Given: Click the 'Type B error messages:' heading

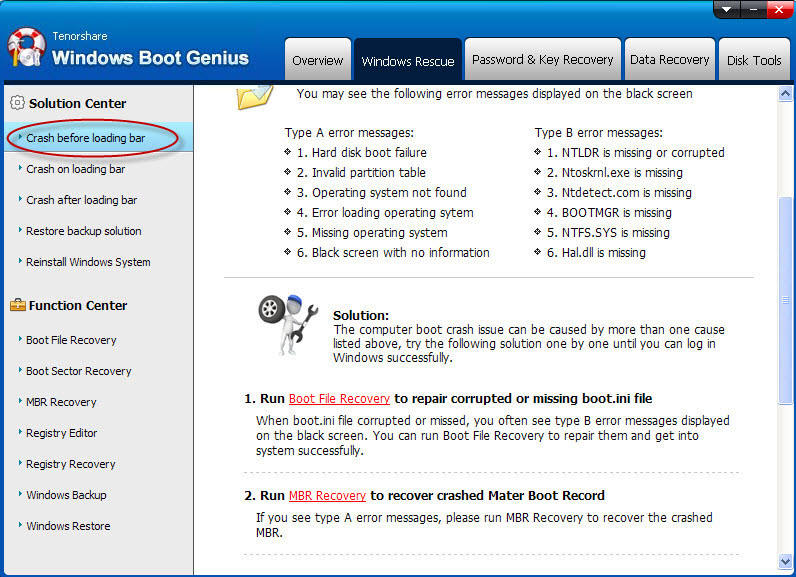Looking at the screenshot, I should [x=599, y=132].
